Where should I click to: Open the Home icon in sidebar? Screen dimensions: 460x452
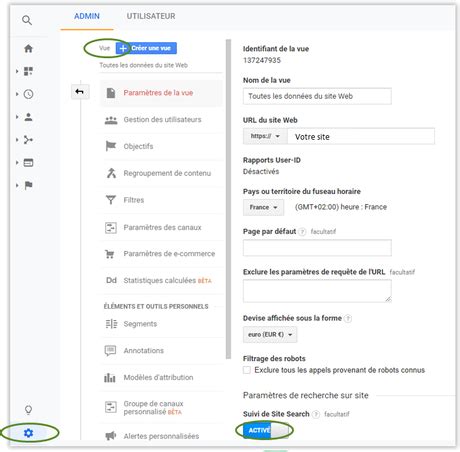coord(28,49)
